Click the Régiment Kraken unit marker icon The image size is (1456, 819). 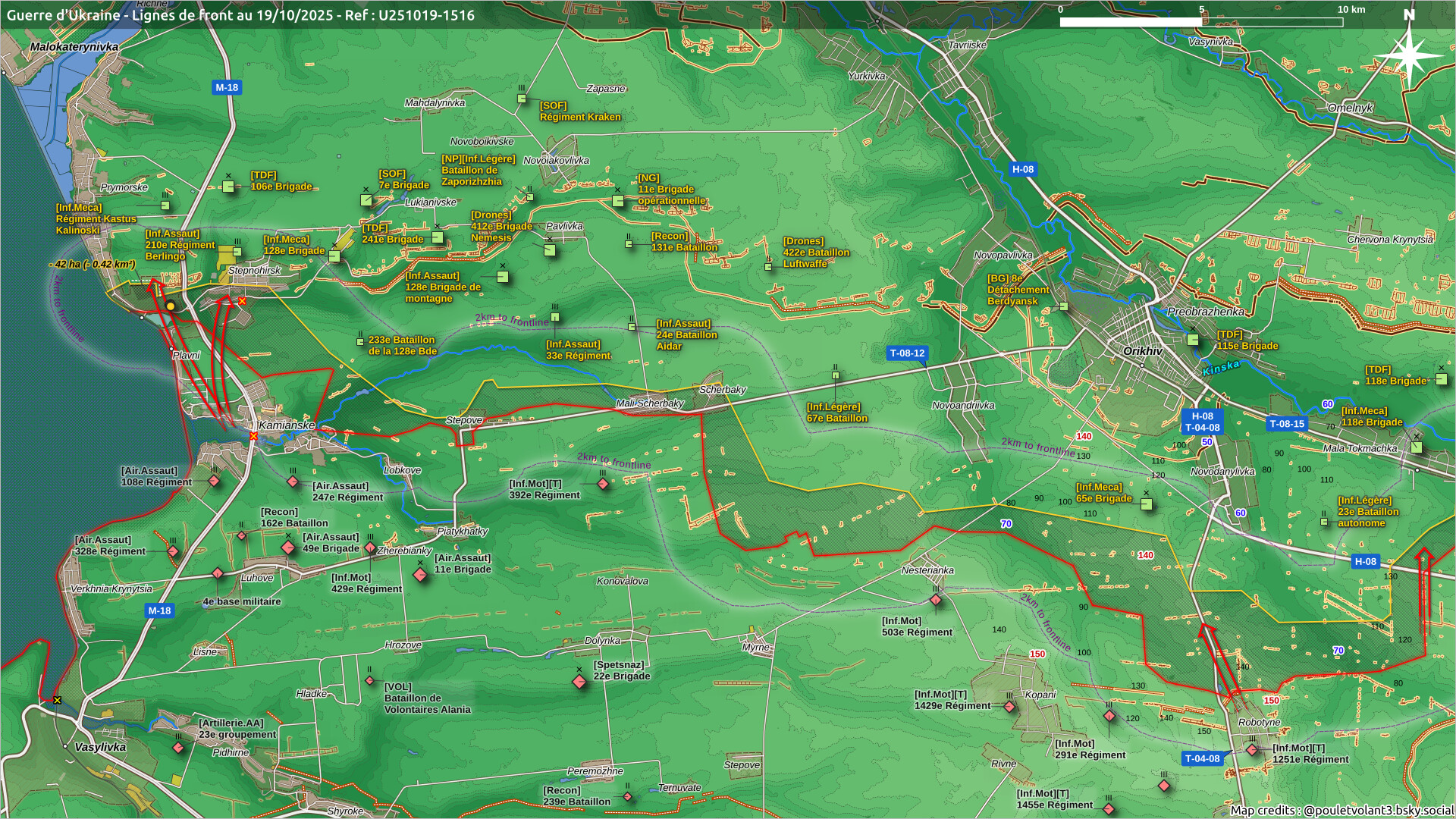coord(522,99)
